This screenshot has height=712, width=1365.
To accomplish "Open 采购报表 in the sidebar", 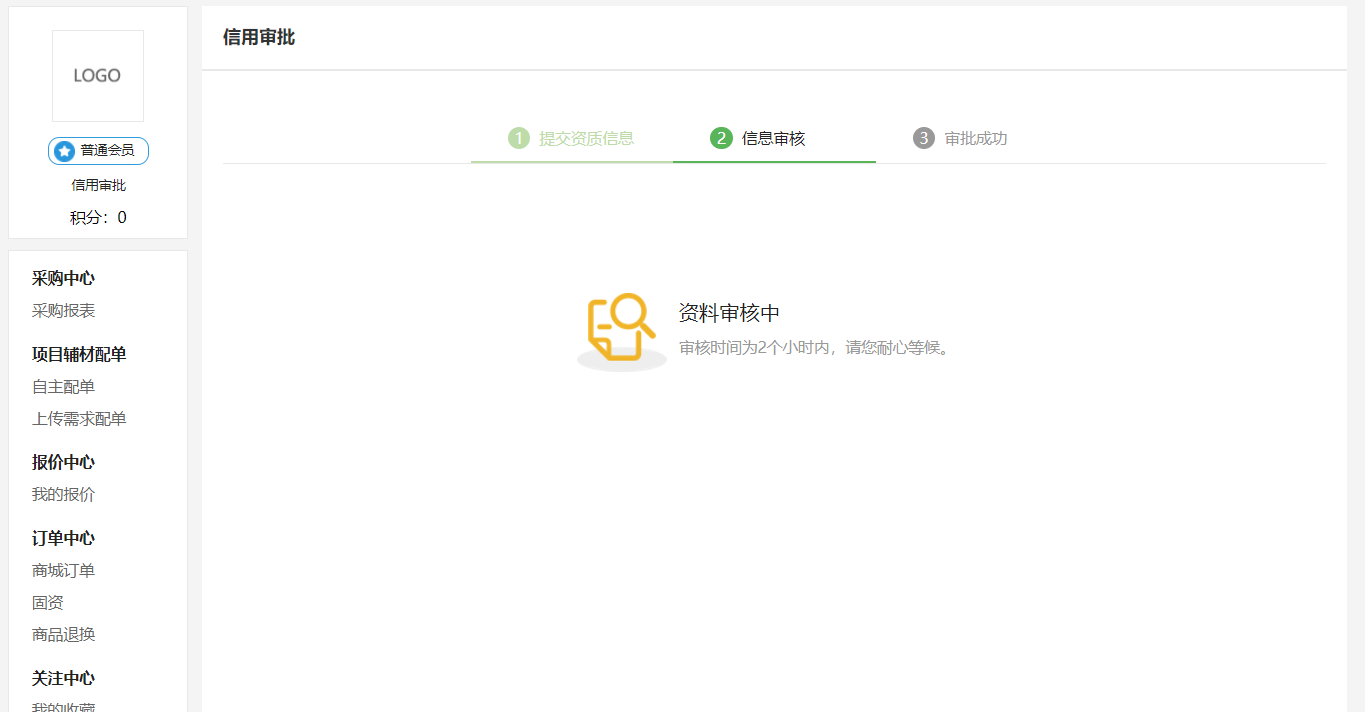I will coord(64,311).
